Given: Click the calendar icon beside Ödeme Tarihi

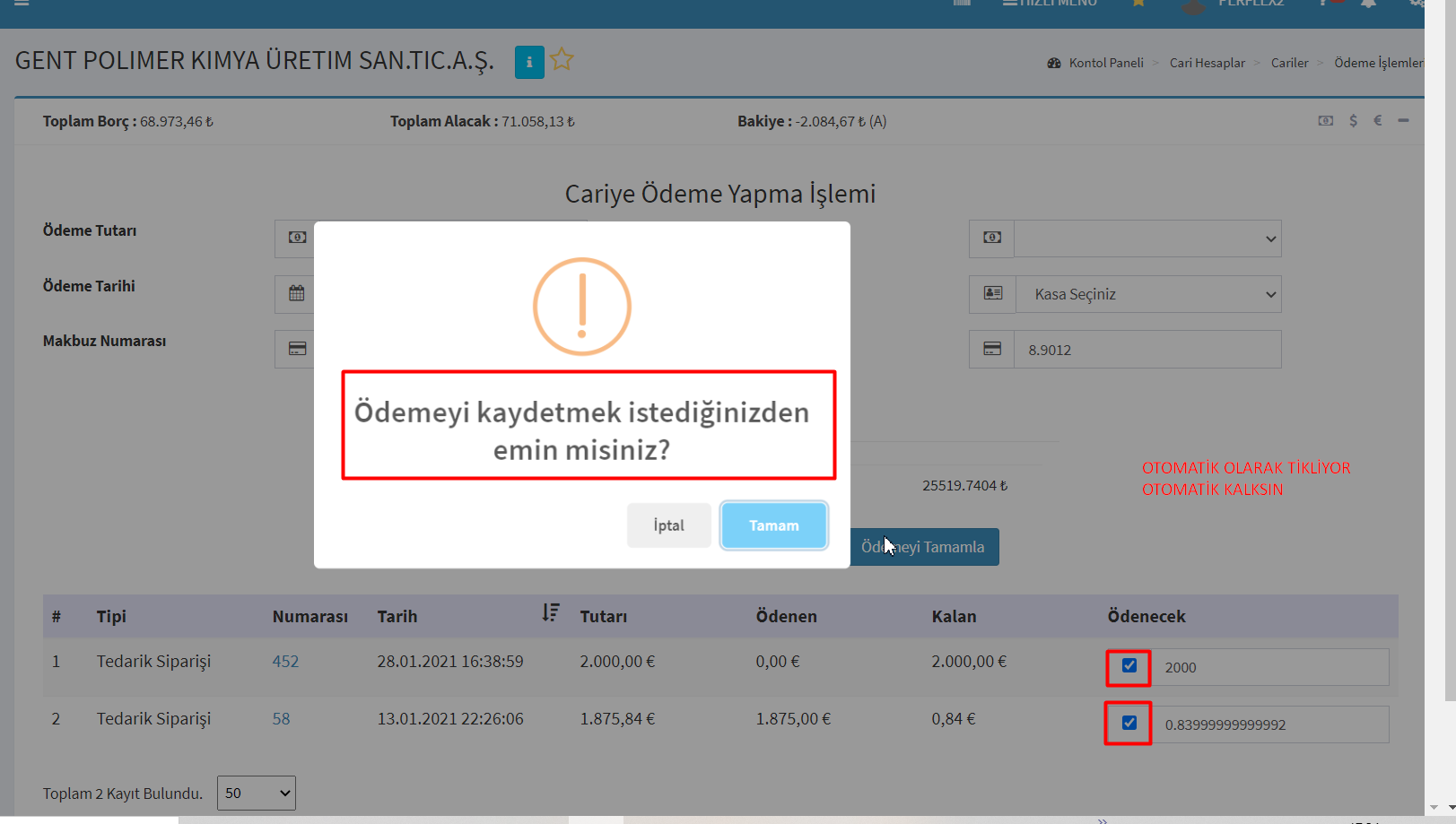Looking at the screenshot, I should (296, 293).
